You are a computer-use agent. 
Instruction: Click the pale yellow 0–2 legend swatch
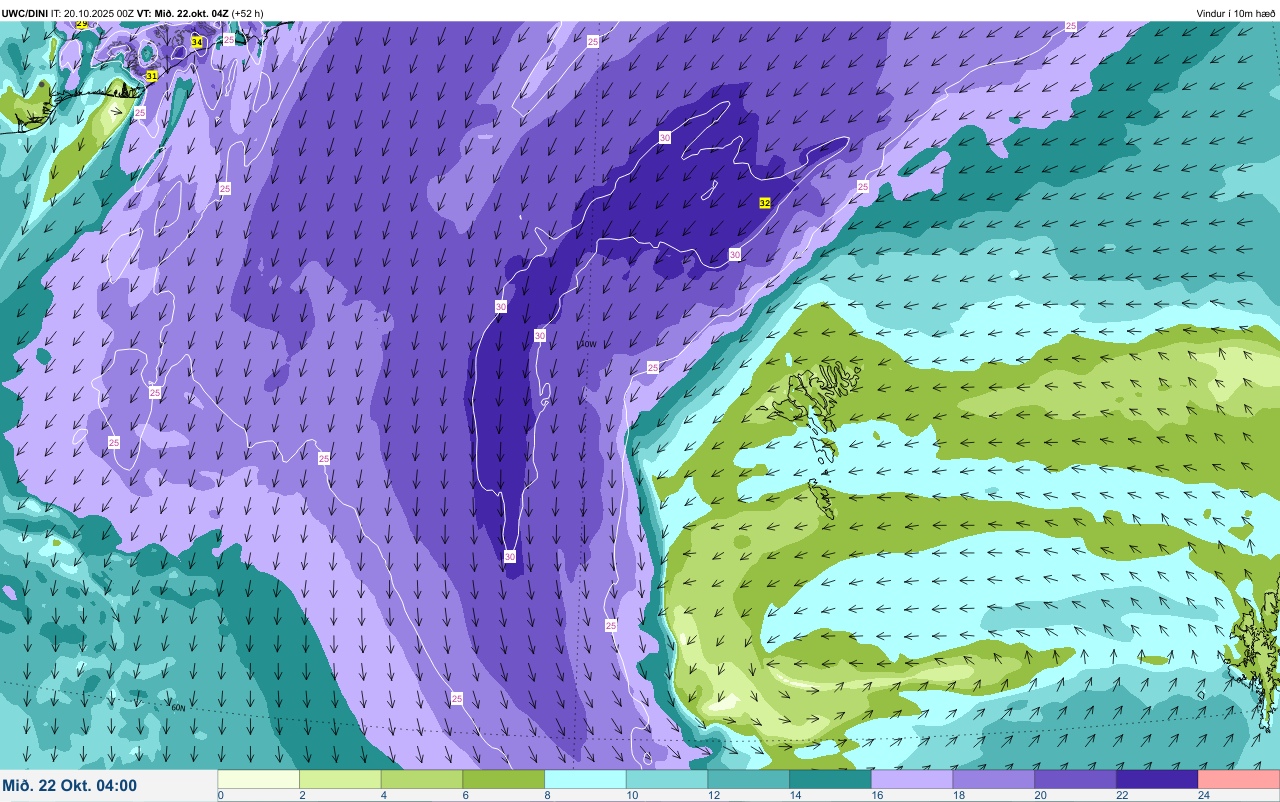tap(259, 779)
